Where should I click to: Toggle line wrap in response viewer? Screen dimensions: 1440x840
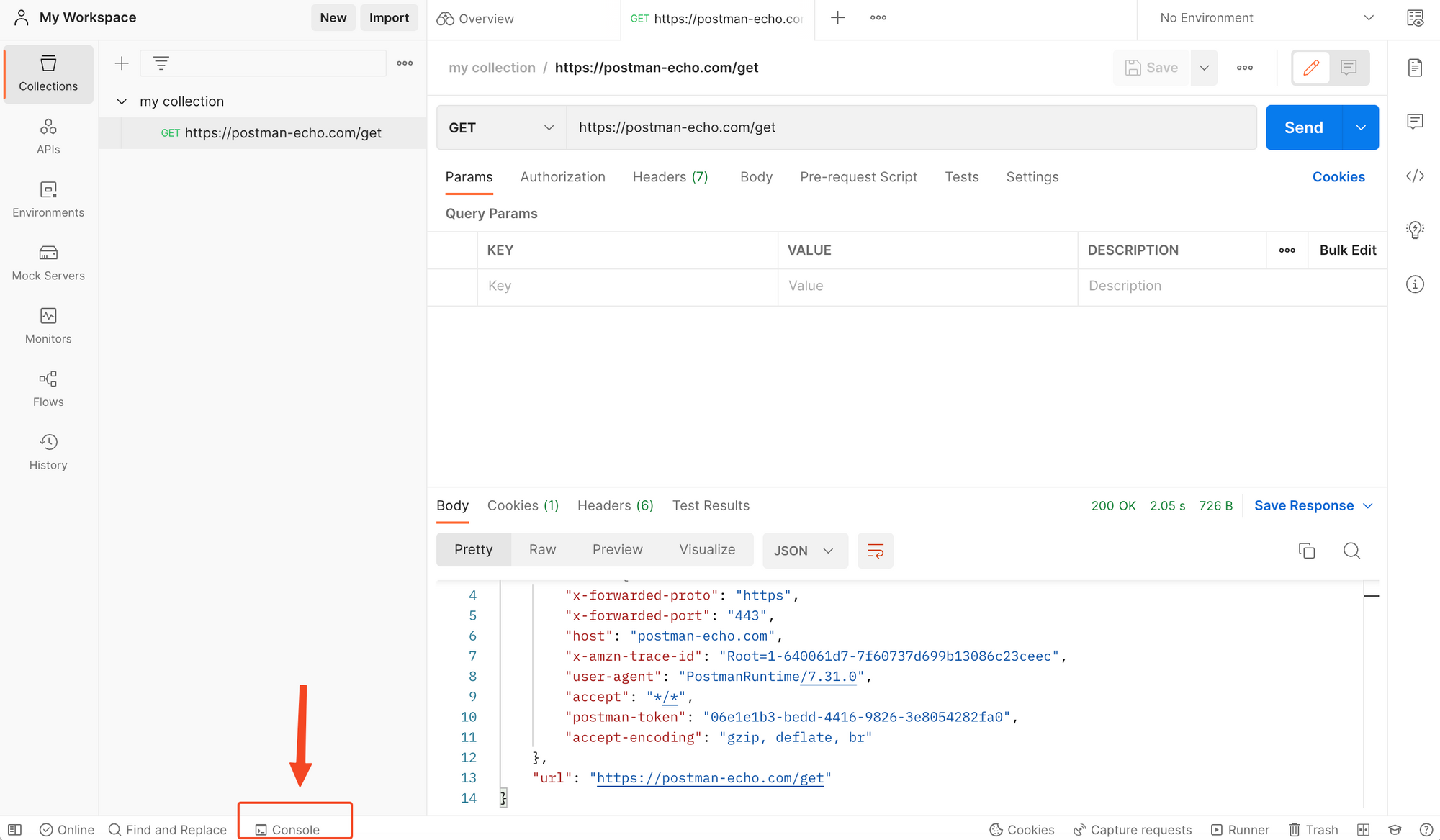click(875, 551)
